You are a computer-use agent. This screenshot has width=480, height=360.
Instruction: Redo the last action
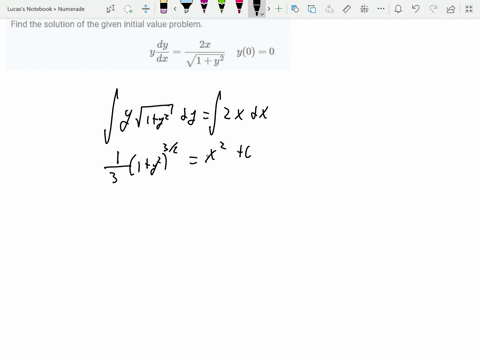[x=433, y=9]
